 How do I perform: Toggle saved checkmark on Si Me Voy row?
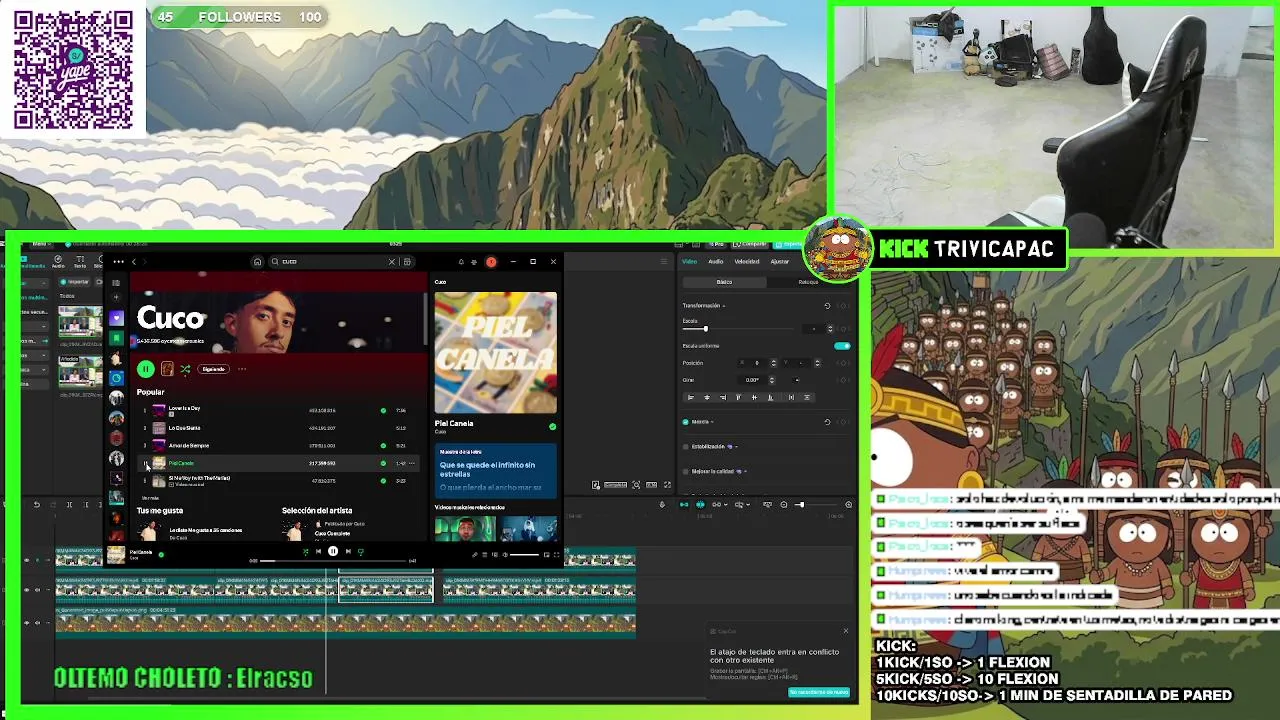pos(383,480)
